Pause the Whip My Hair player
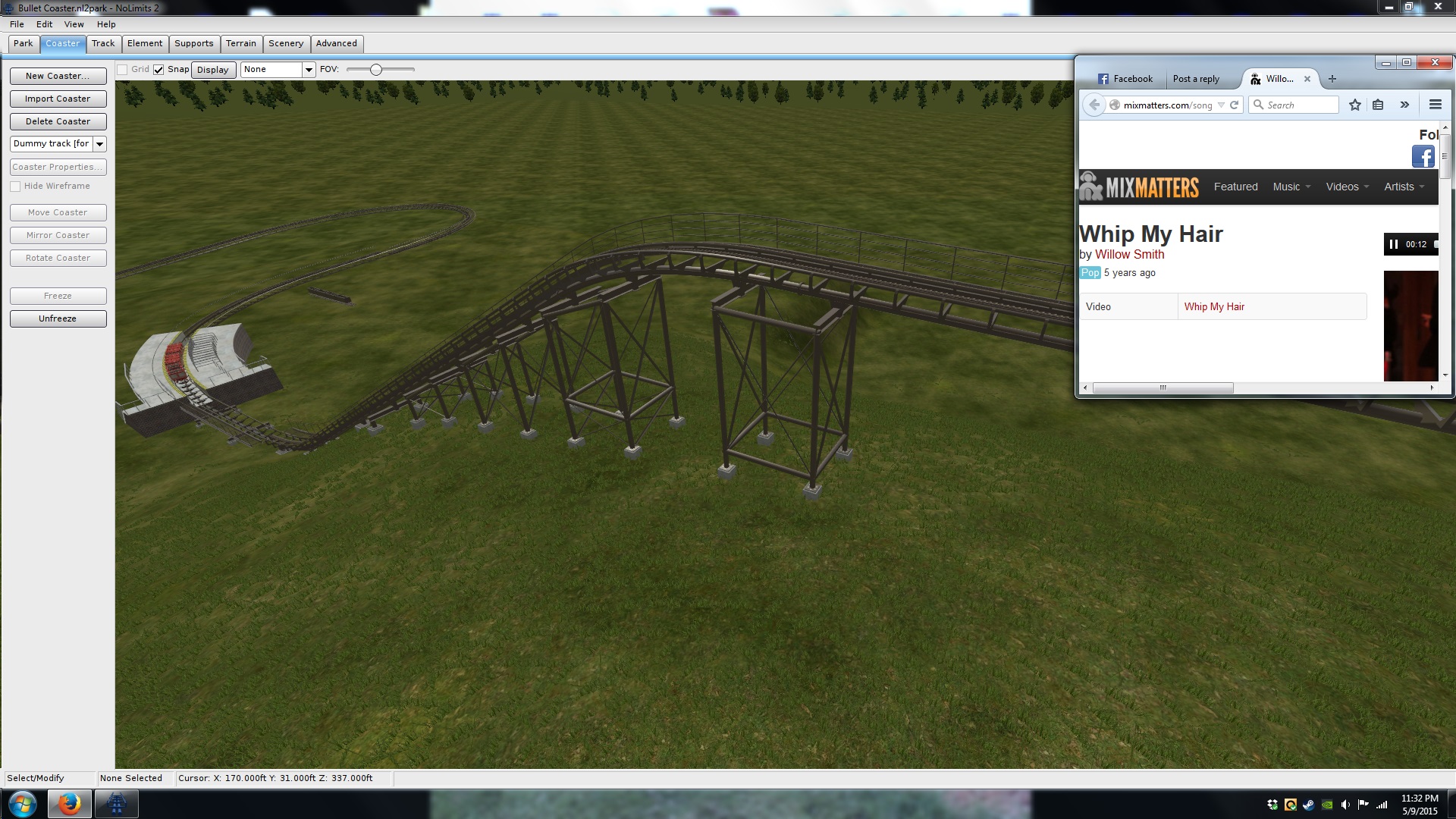The width and height of the screenshot is (1456, 819). tap(1393, 244)
